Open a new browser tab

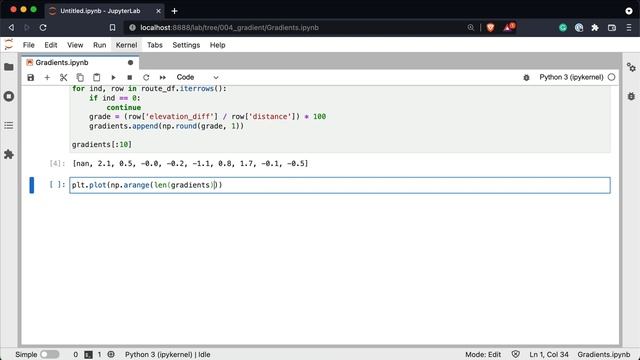(174, 11)
